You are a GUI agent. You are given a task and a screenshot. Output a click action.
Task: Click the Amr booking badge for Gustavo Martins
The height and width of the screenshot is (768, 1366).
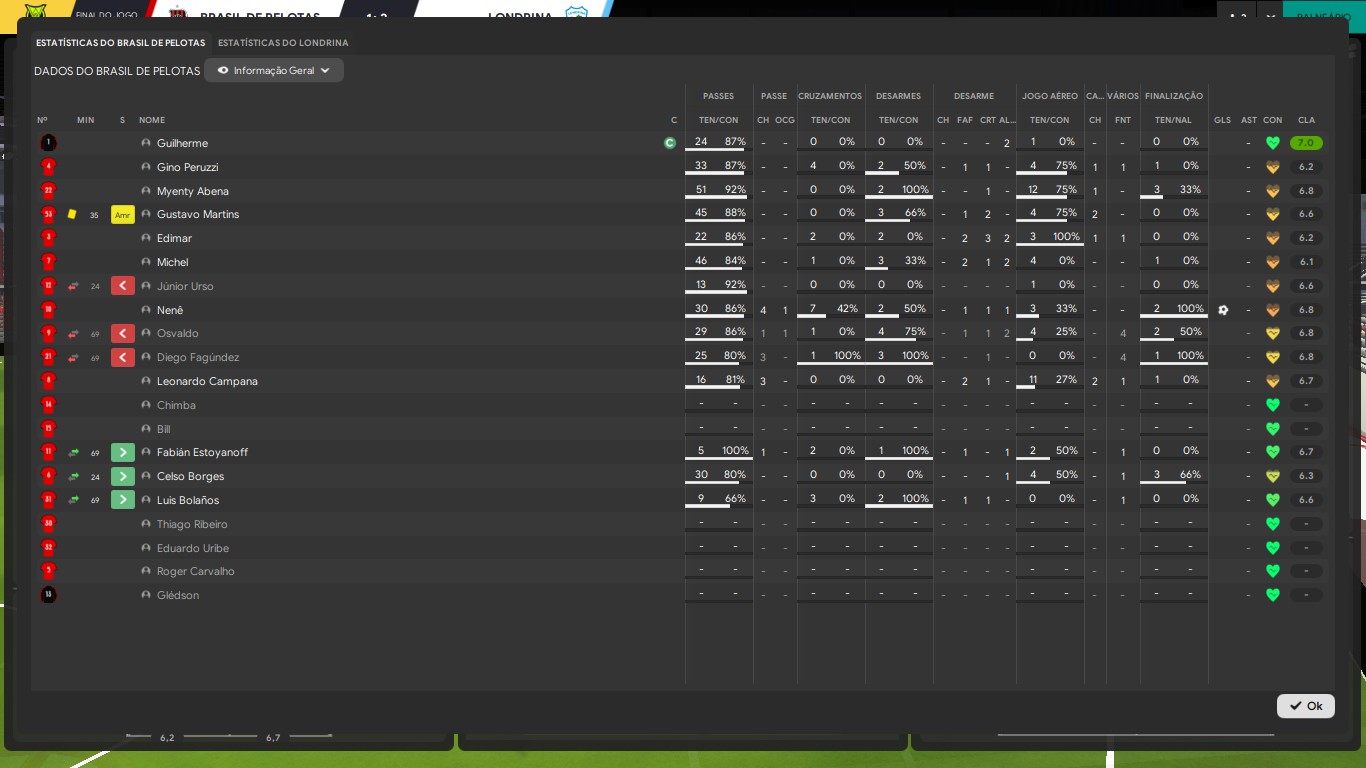(x=123, y=214)
